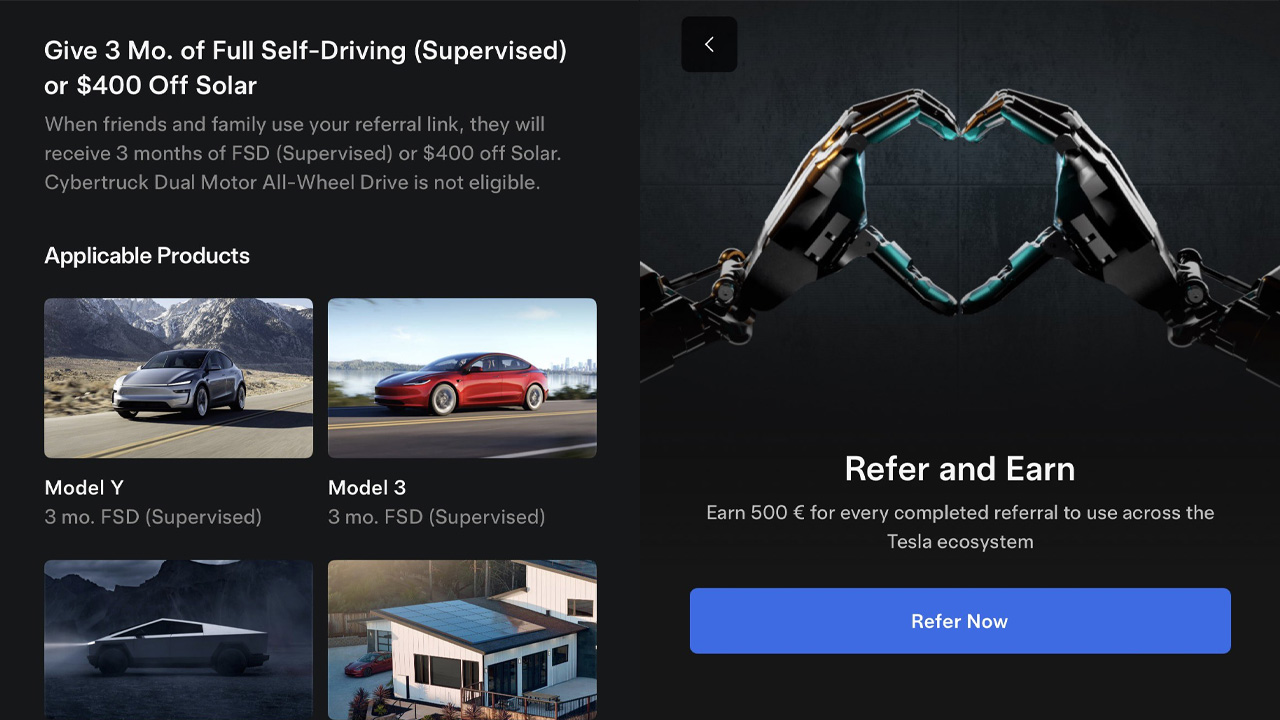Click the Model Y product name
The width and height of the screenshot is (1280, 720).
tap(84, 488)
